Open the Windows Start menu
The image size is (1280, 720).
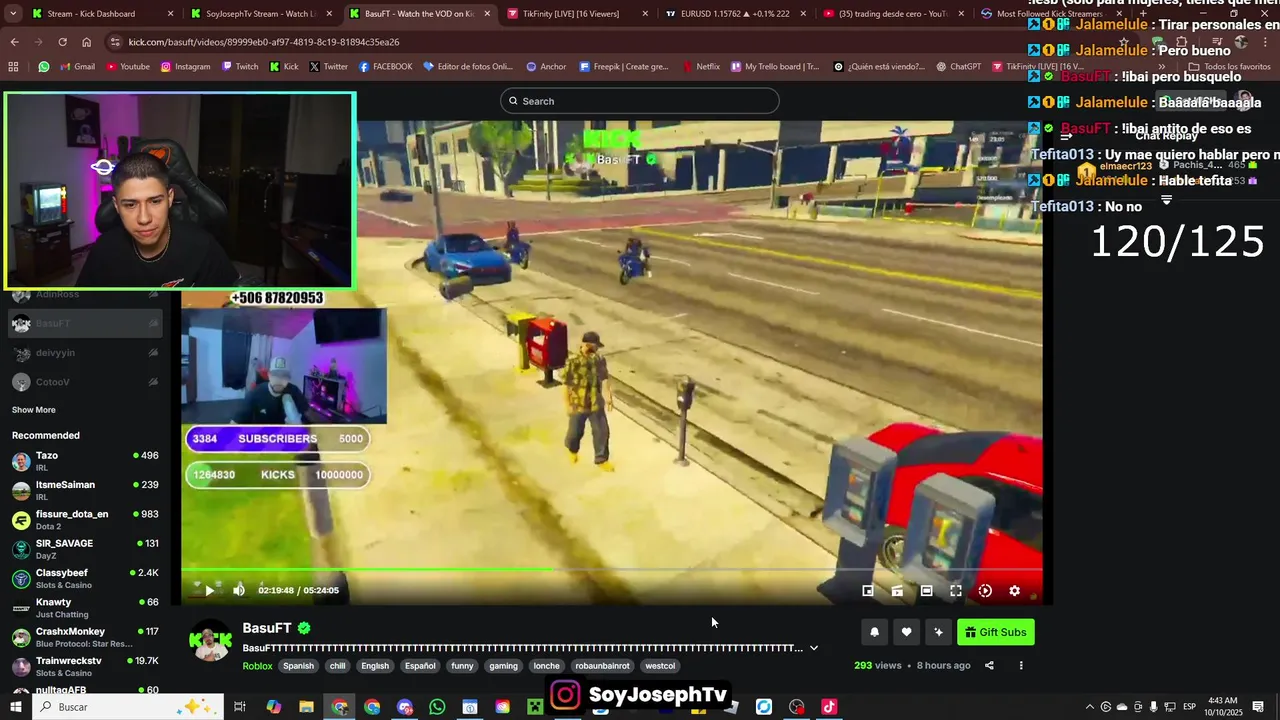click(x=16, y=707)
